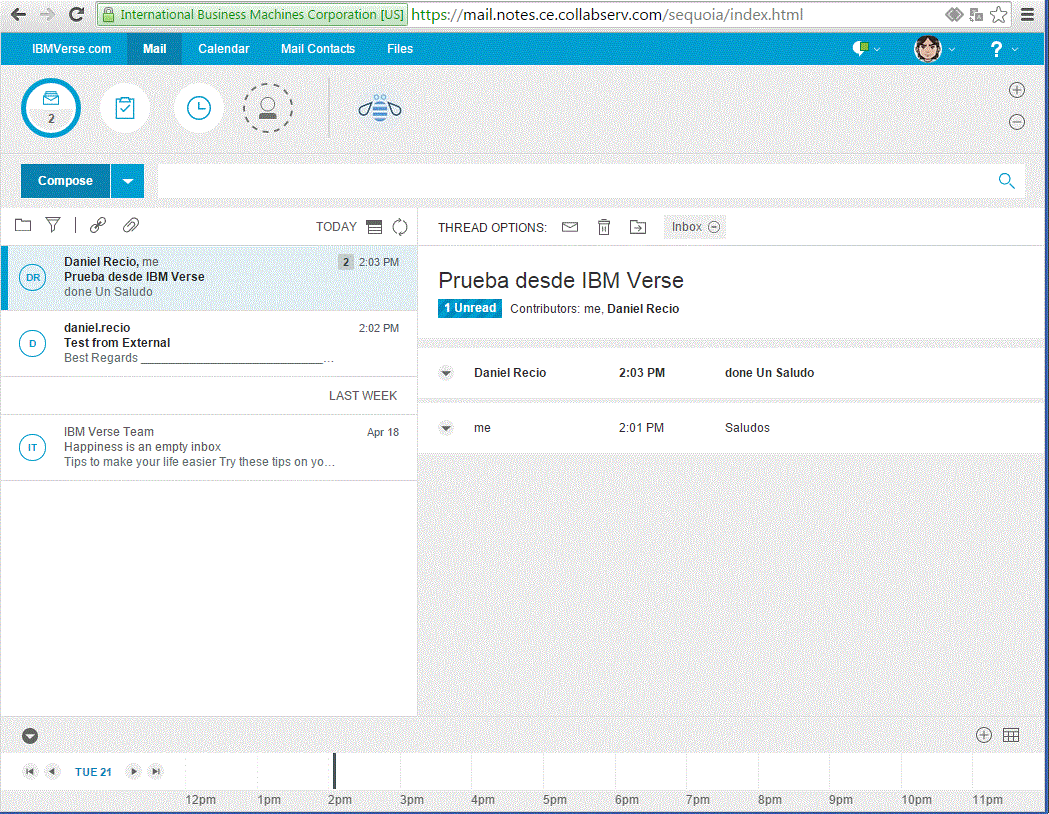Show mails with attachments paperclip icon
The width and height of the screenshot is (1049, 814).
pyautogui.click(x=131, y=225)
